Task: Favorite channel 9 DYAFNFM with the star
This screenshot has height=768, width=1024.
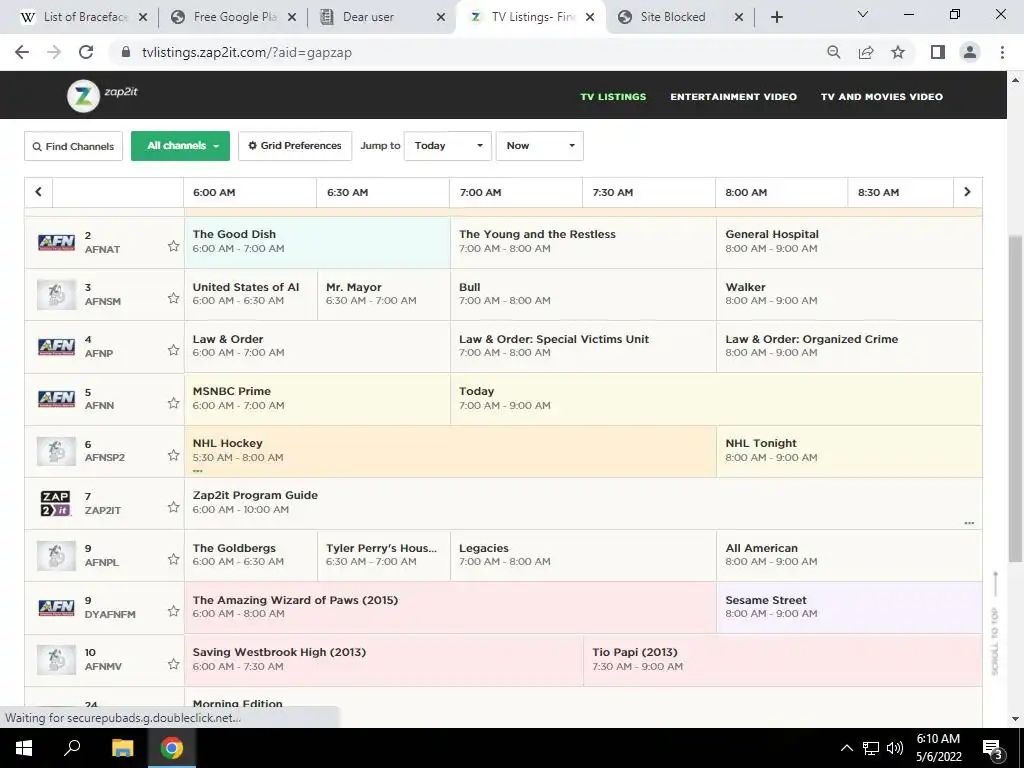Action: click(x=173, y=611)
